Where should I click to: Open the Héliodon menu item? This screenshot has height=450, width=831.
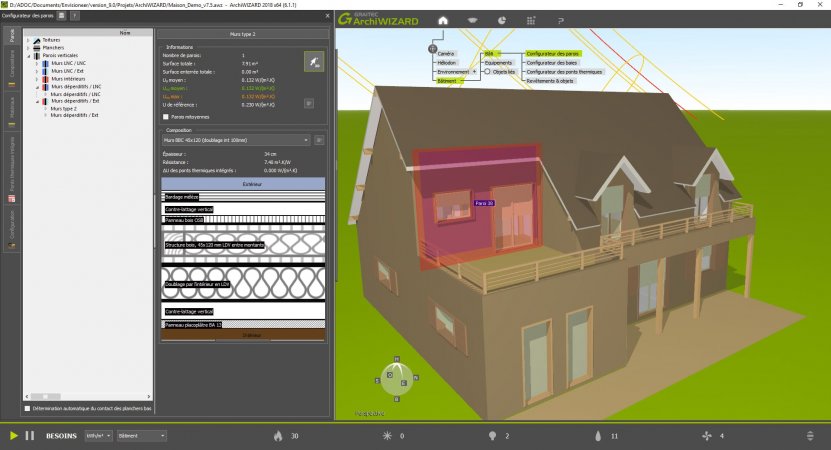pyautogui.click(x=446, y=63)
